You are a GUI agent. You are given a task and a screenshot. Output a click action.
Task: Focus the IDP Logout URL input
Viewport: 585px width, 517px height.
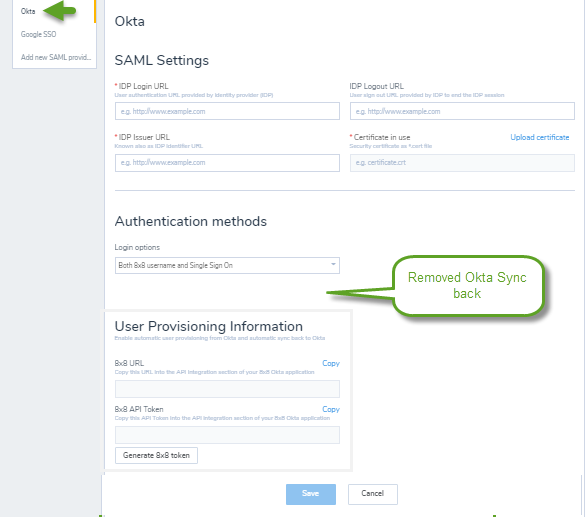tap(462, 111)
